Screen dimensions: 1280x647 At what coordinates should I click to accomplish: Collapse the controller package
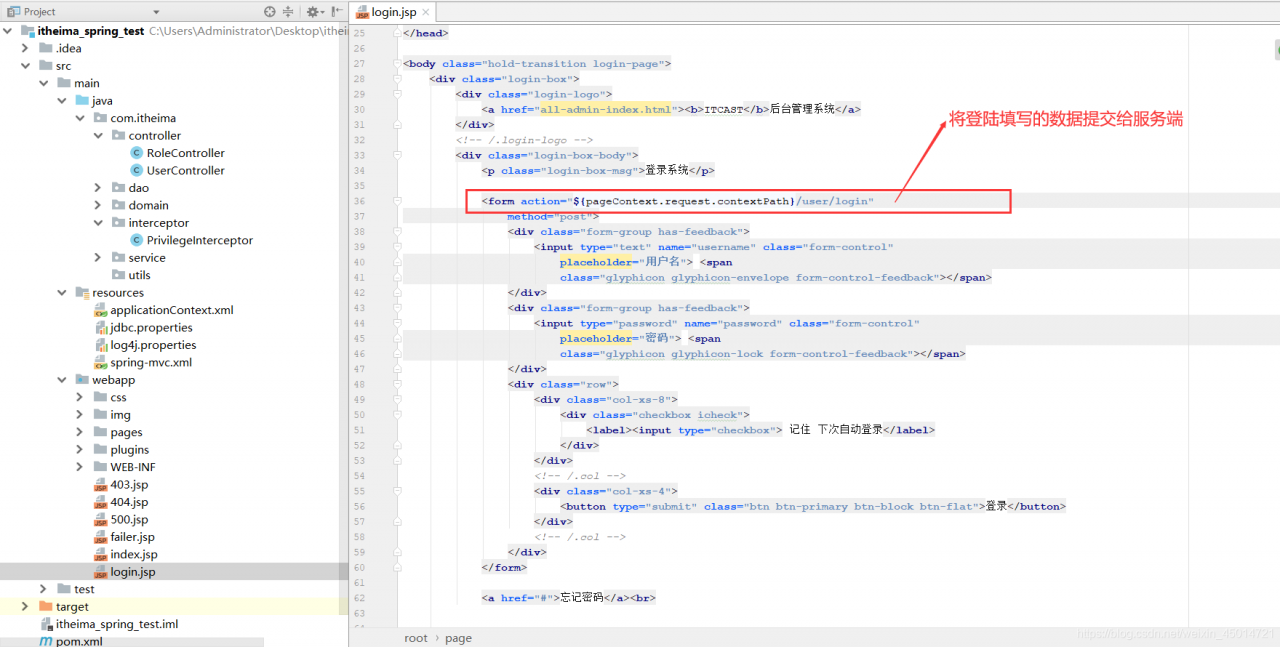(97, 136)
